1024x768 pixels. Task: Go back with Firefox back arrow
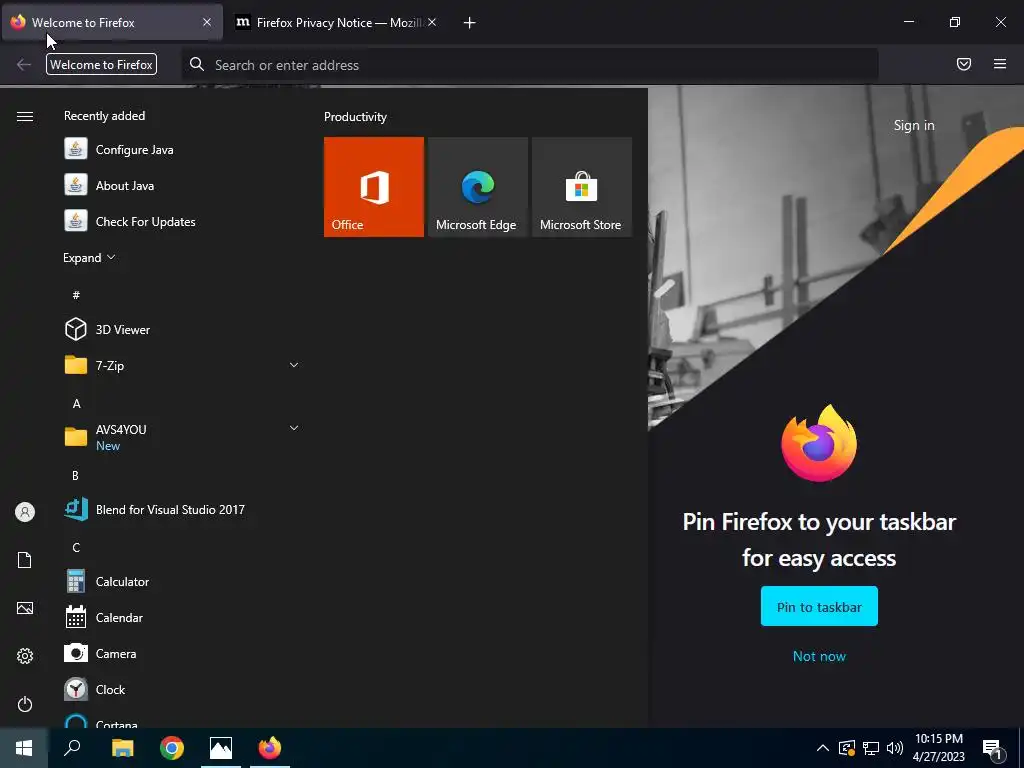(x=24, y=64)
